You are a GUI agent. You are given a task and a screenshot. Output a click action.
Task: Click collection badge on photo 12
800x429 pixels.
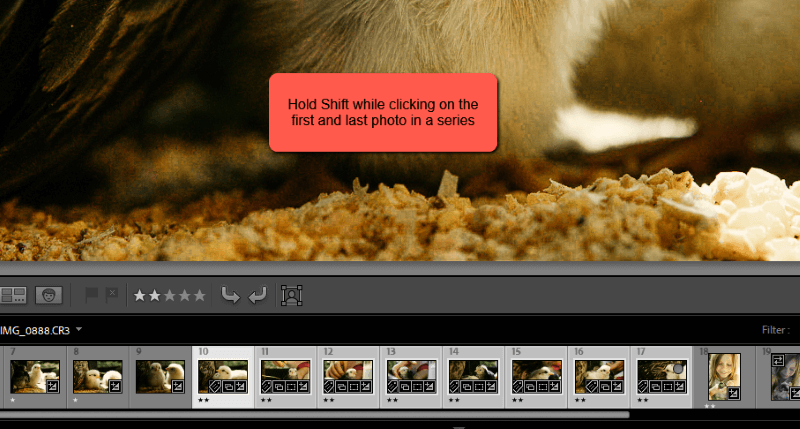[341, 387]
